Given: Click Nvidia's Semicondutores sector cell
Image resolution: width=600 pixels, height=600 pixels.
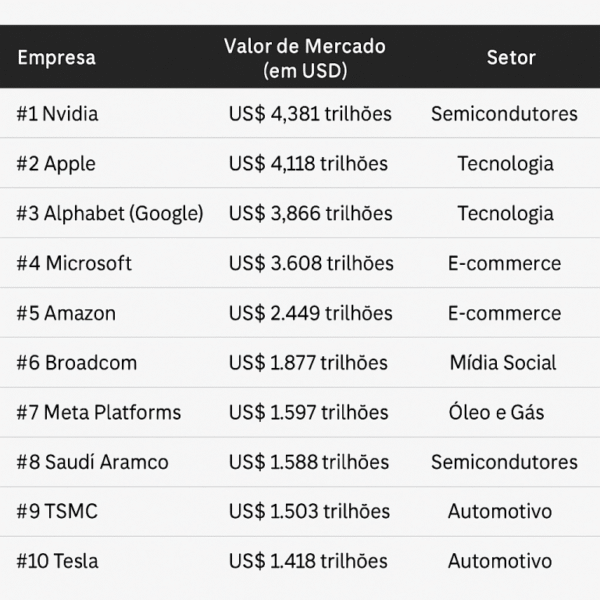Looking at the screenshot, I should pyautogui.click(x=504, y=113).
